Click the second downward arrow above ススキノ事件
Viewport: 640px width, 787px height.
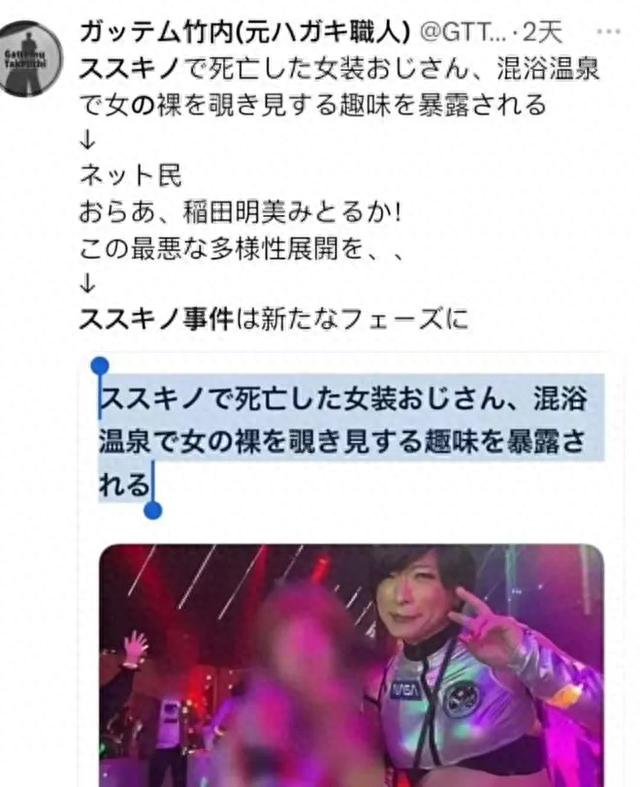point(87,284)
